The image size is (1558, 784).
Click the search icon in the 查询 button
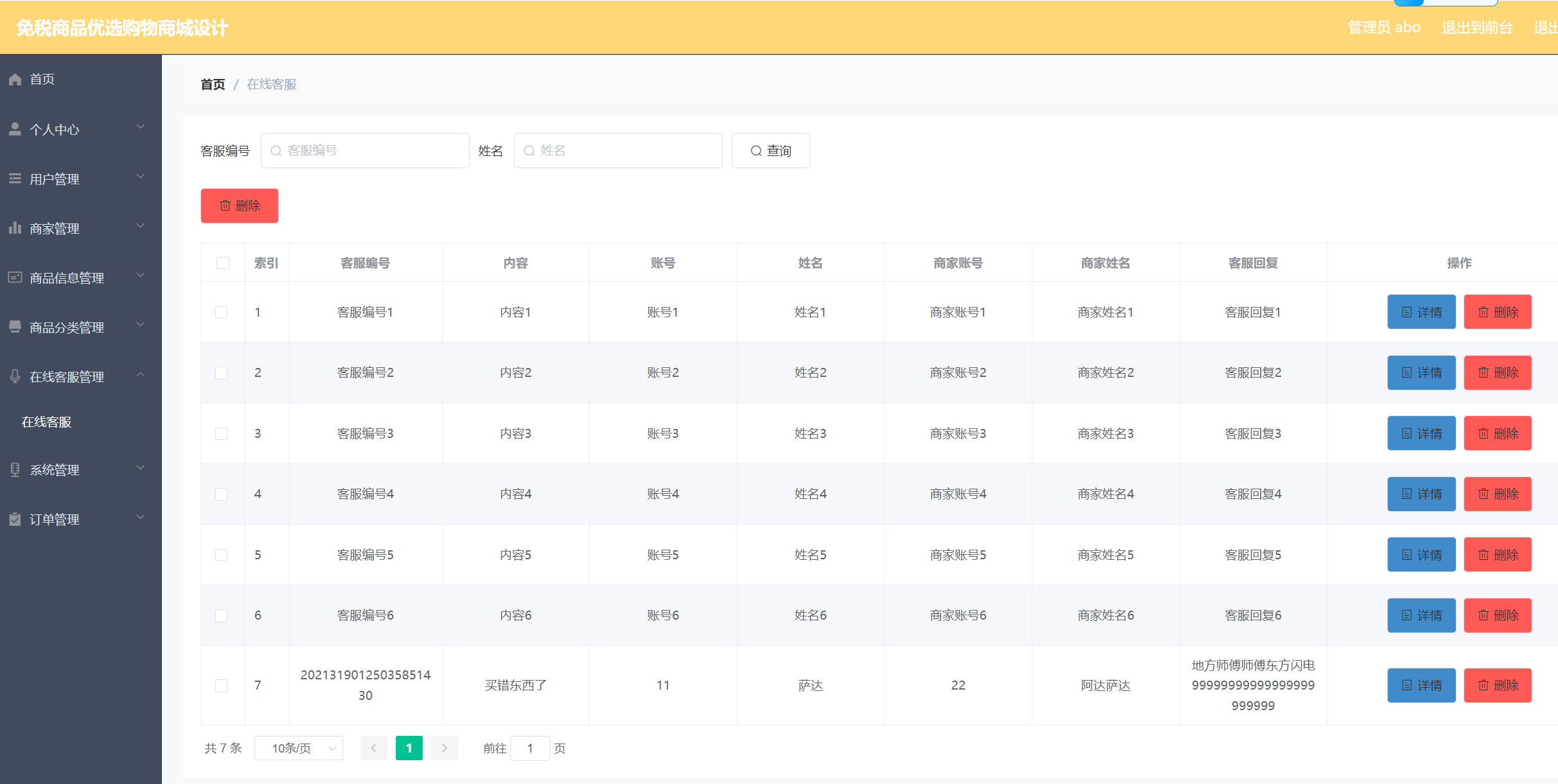click(756, 151)
